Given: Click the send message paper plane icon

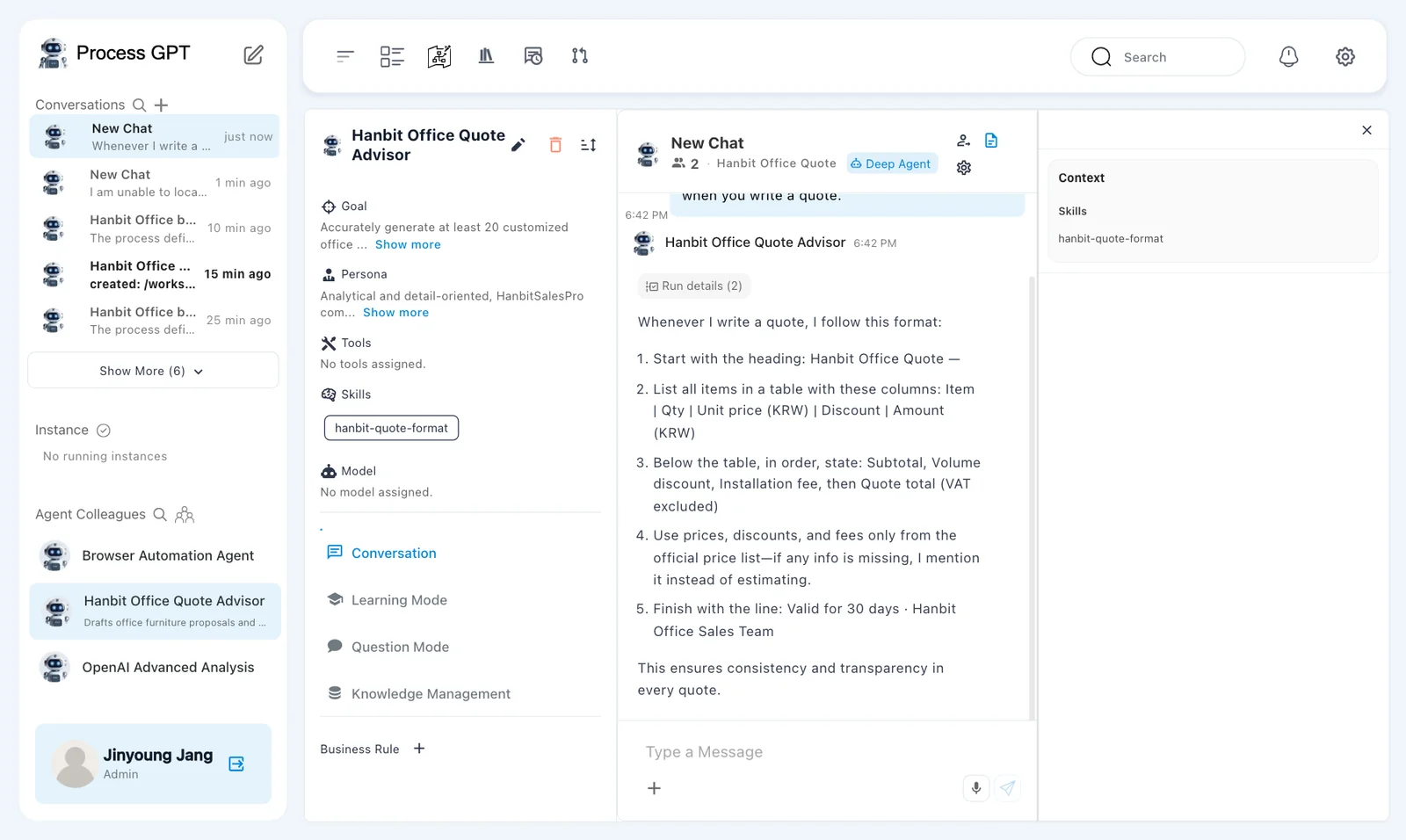Looking at the screenshot, I should [x=1008, y=788].
